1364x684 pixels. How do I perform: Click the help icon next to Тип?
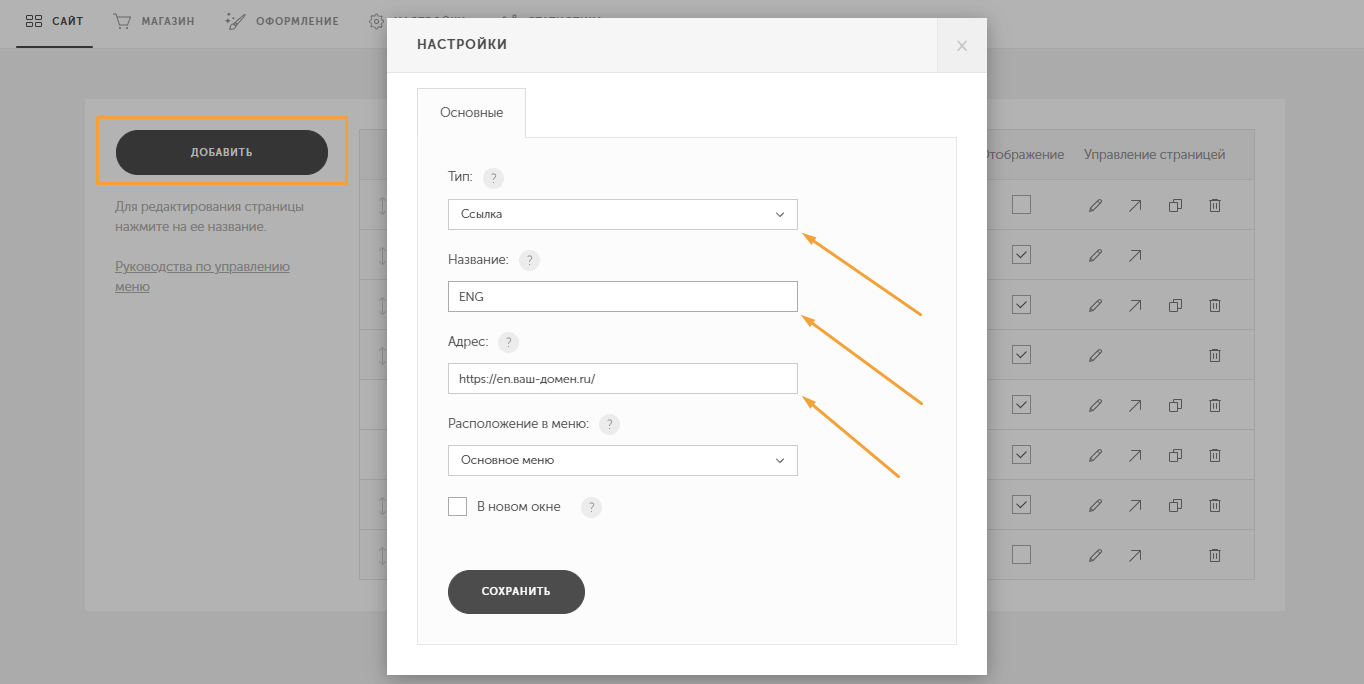pyautogui.click(x=493, y=178)
